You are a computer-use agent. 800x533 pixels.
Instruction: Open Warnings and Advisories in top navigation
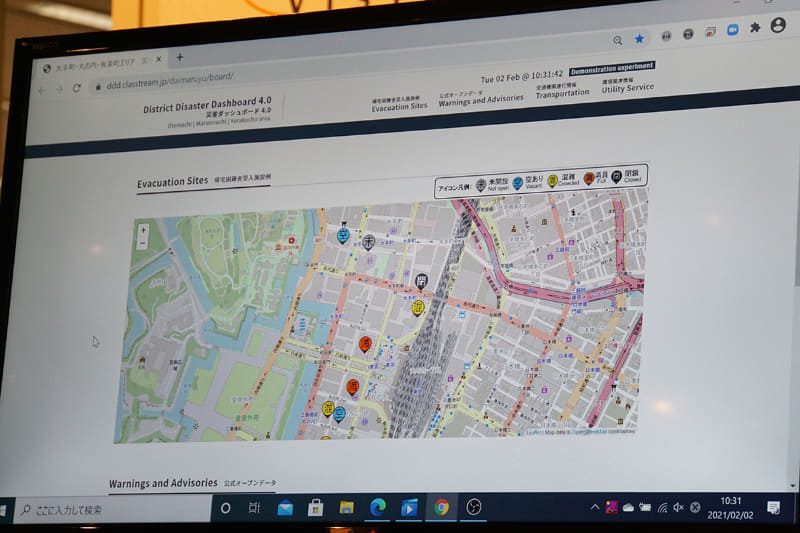click(x=481, y=98)
